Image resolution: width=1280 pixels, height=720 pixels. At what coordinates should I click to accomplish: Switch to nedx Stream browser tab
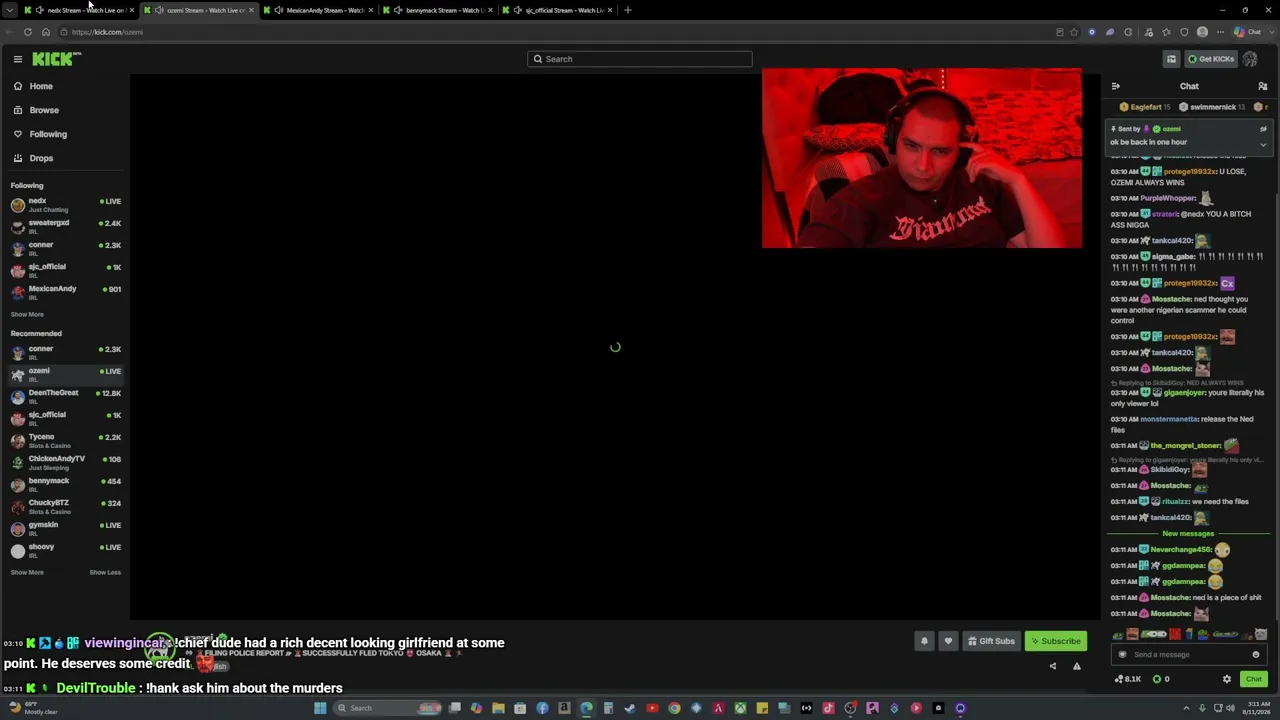coord(78,10)
